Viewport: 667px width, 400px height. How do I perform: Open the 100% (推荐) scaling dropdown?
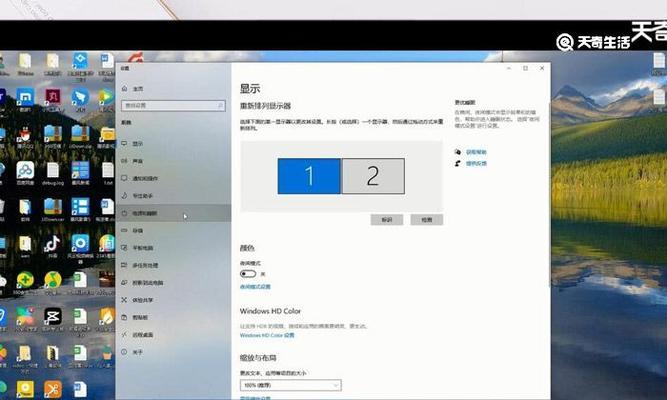291,385
